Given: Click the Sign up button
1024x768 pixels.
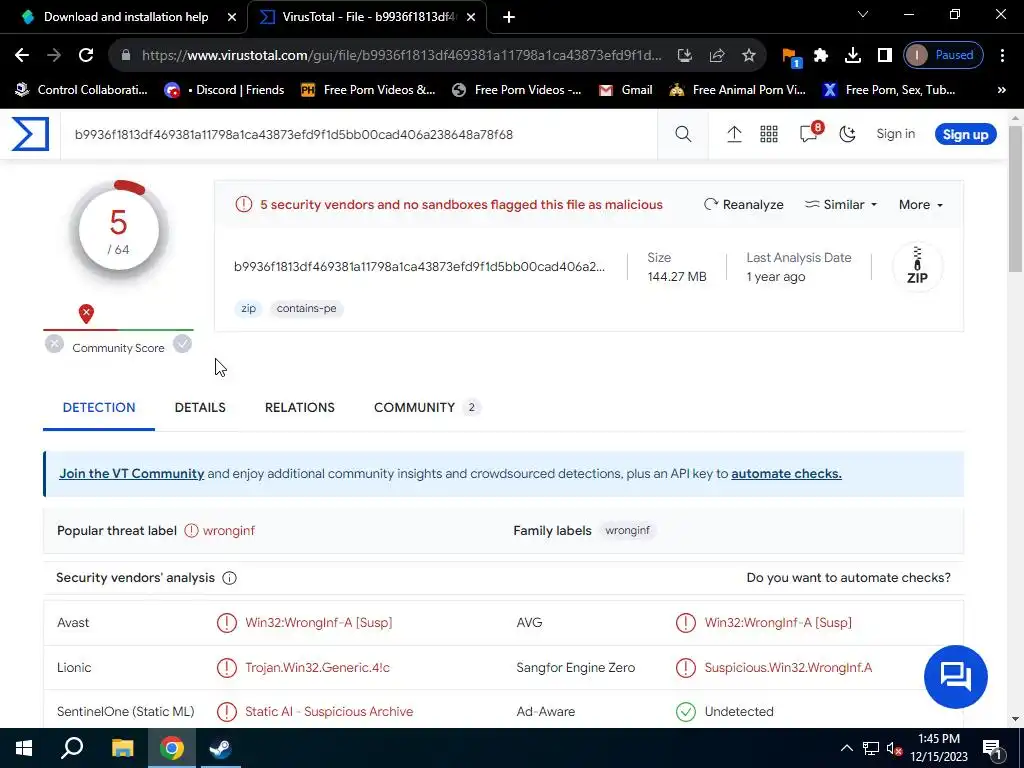Looking at the screenshot, I should coord(965,135).
